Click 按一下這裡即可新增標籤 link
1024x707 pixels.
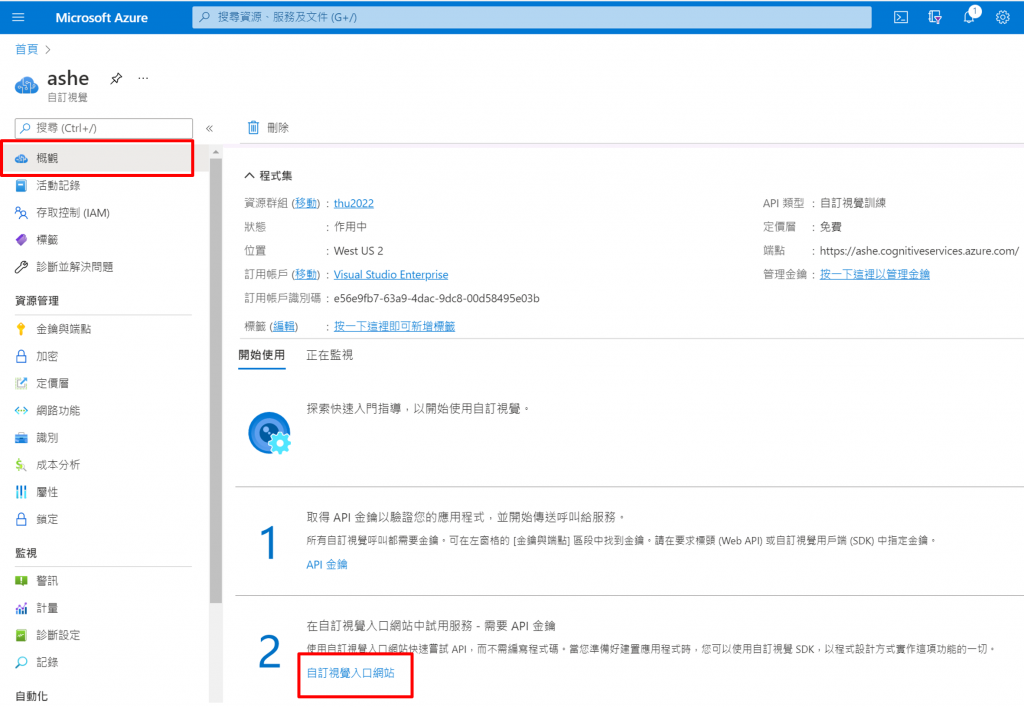click(x=394, y=326)
